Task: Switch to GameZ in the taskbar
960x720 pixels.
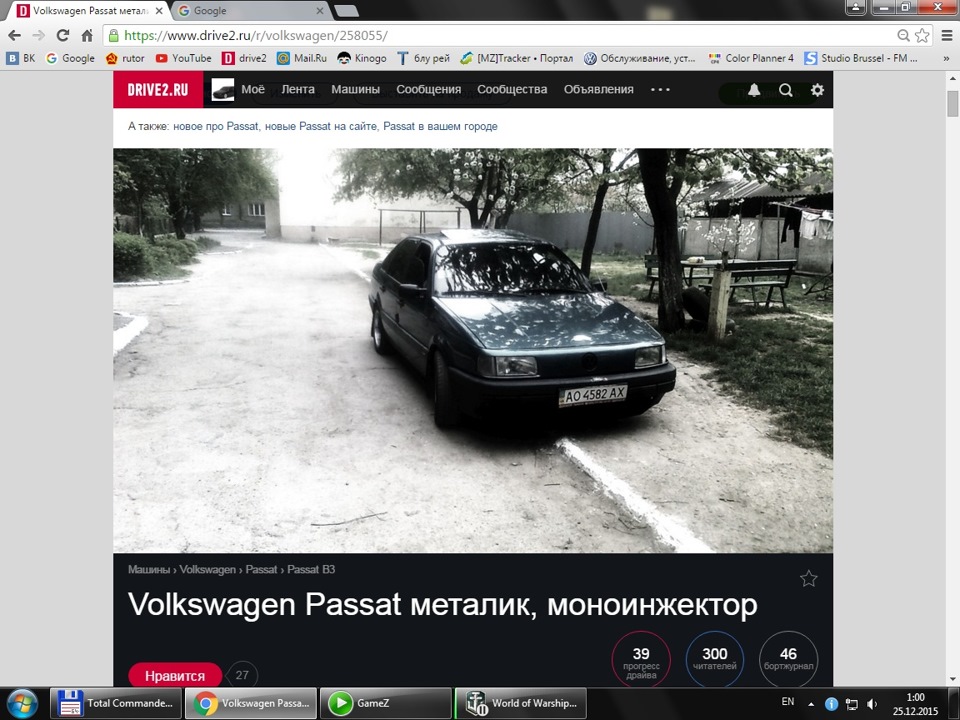Action: point(386,703)
